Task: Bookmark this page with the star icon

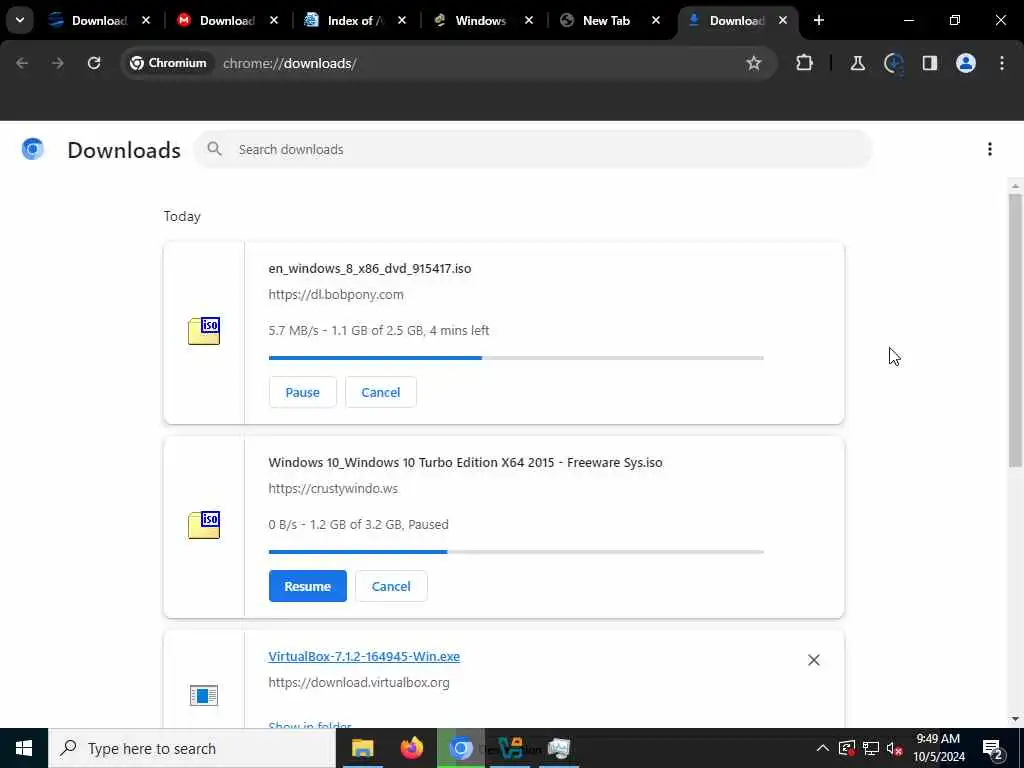Action: (x=754, y=63)
